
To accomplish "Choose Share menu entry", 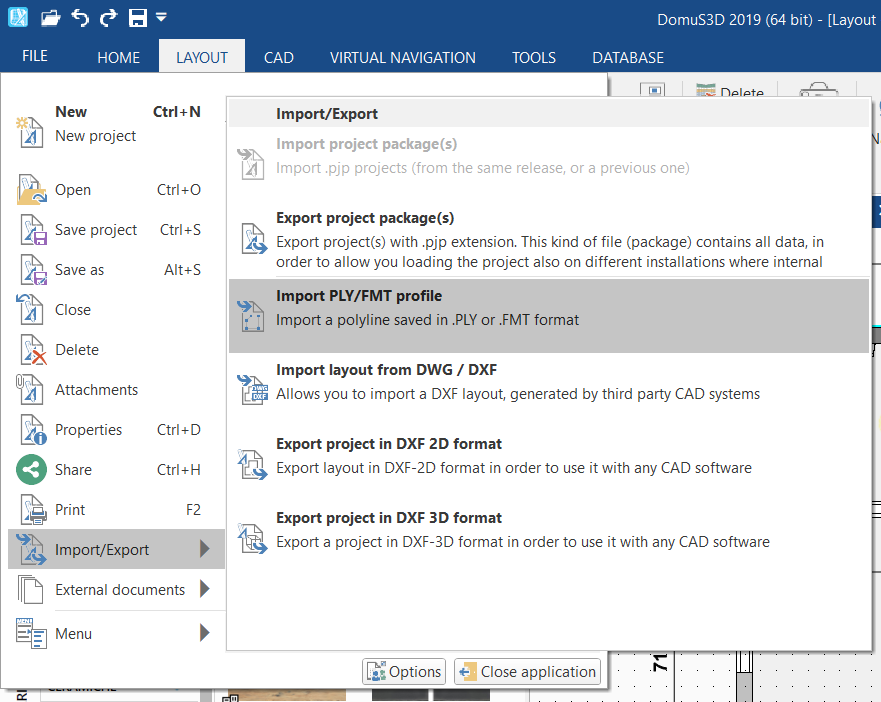I will (x=116, y=470).
